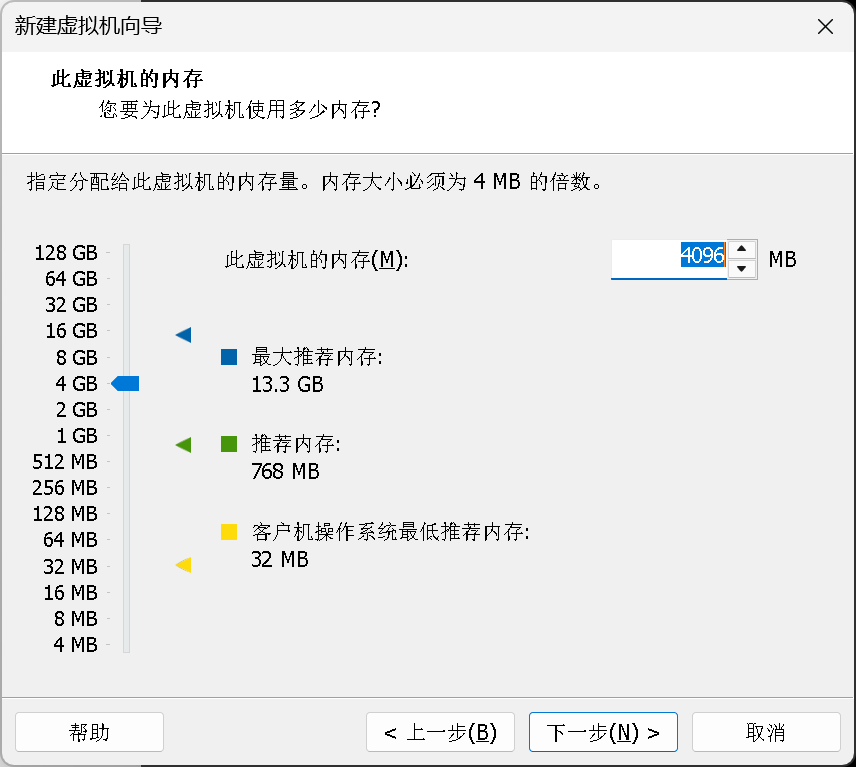Select the 128 GB mark on scale

pyautogui.click(x=66, y=252)
